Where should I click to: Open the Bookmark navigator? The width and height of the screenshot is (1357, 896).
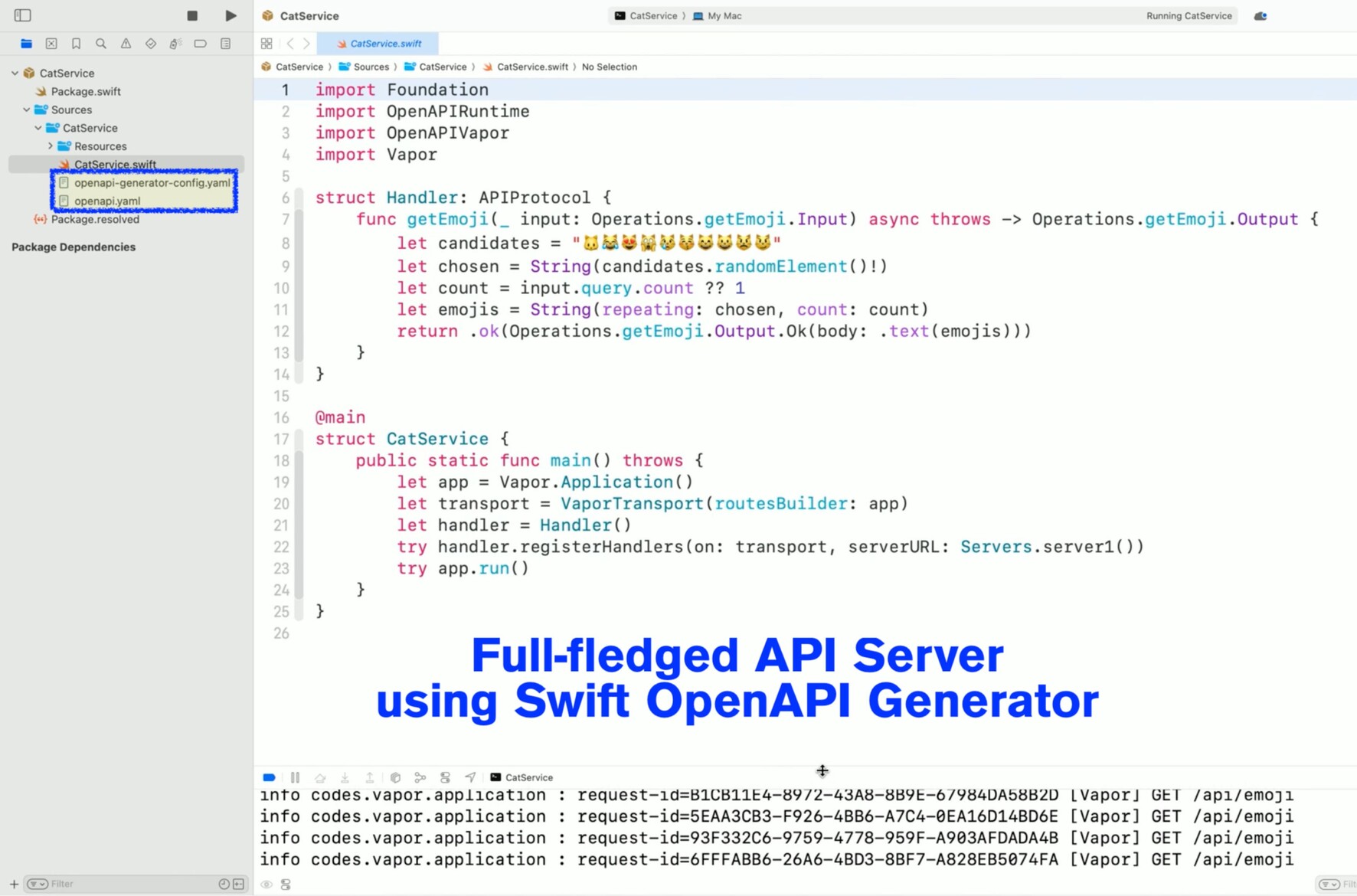pyautogui.click(x=76, y=44)
